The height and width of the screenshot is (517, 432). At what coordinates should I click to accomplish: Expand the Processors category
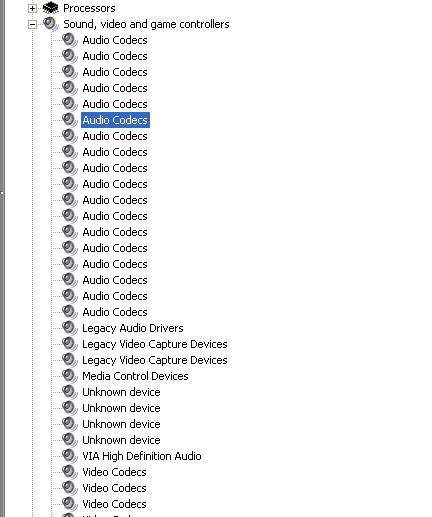(x=32, y=8)
